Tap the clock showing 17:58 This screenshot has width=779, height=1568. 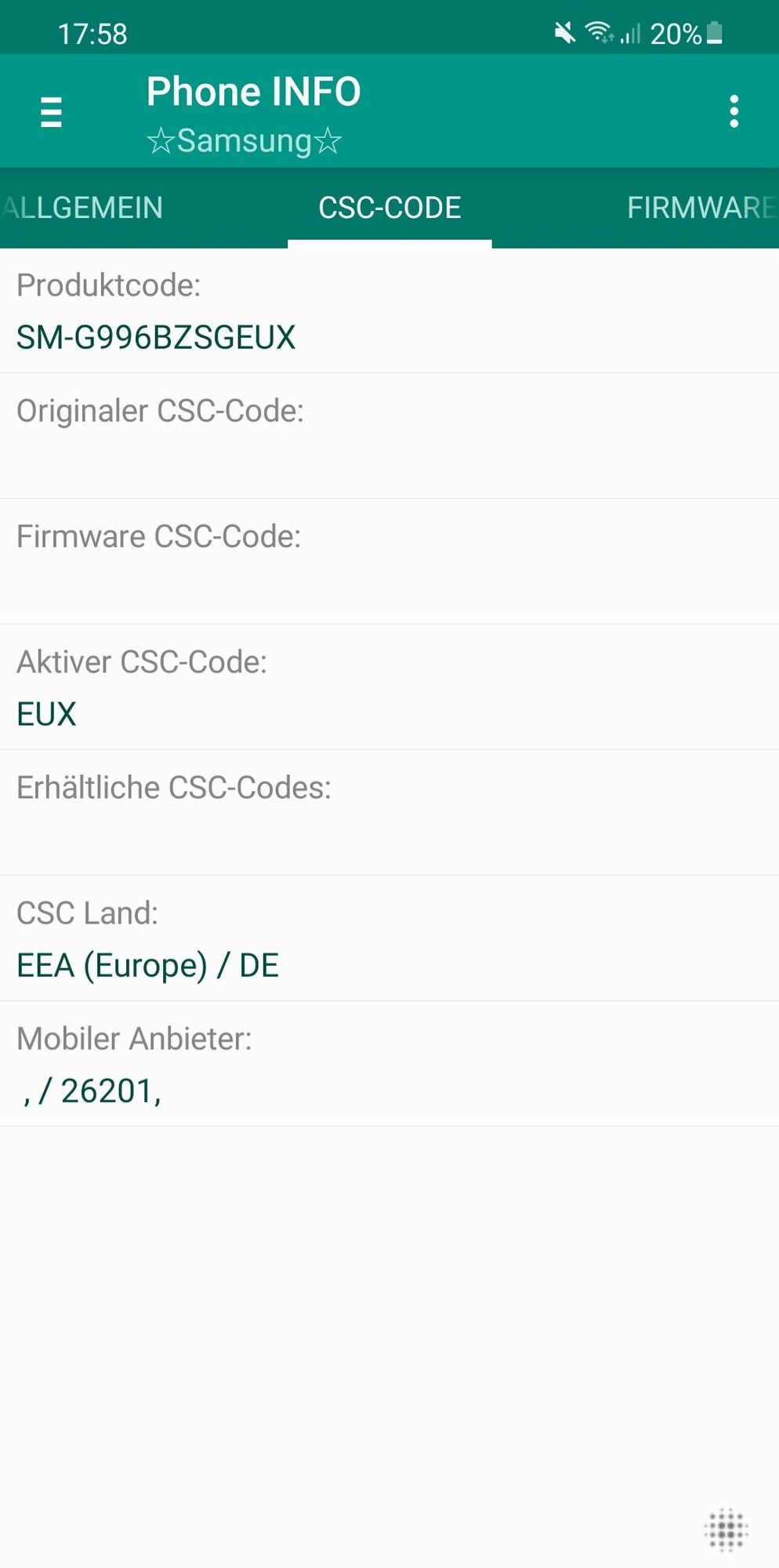[92, 34]
